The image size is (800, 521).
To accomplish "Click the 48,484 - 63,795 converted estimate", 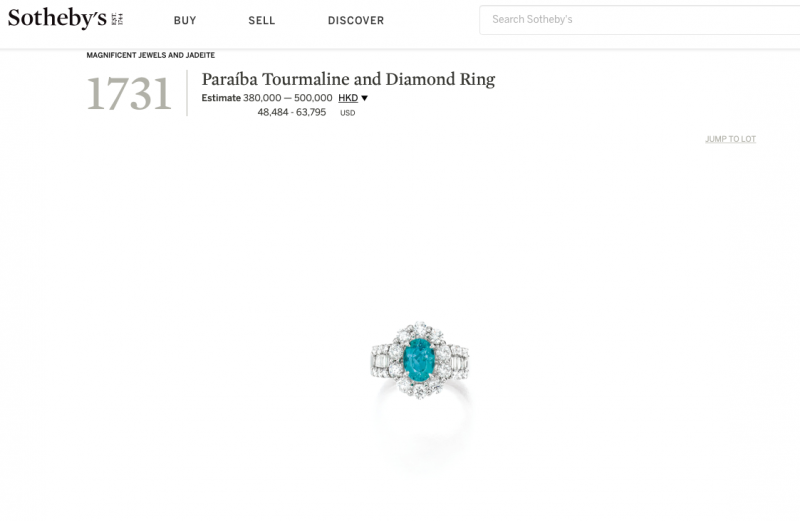I will [x=291, y=112].
